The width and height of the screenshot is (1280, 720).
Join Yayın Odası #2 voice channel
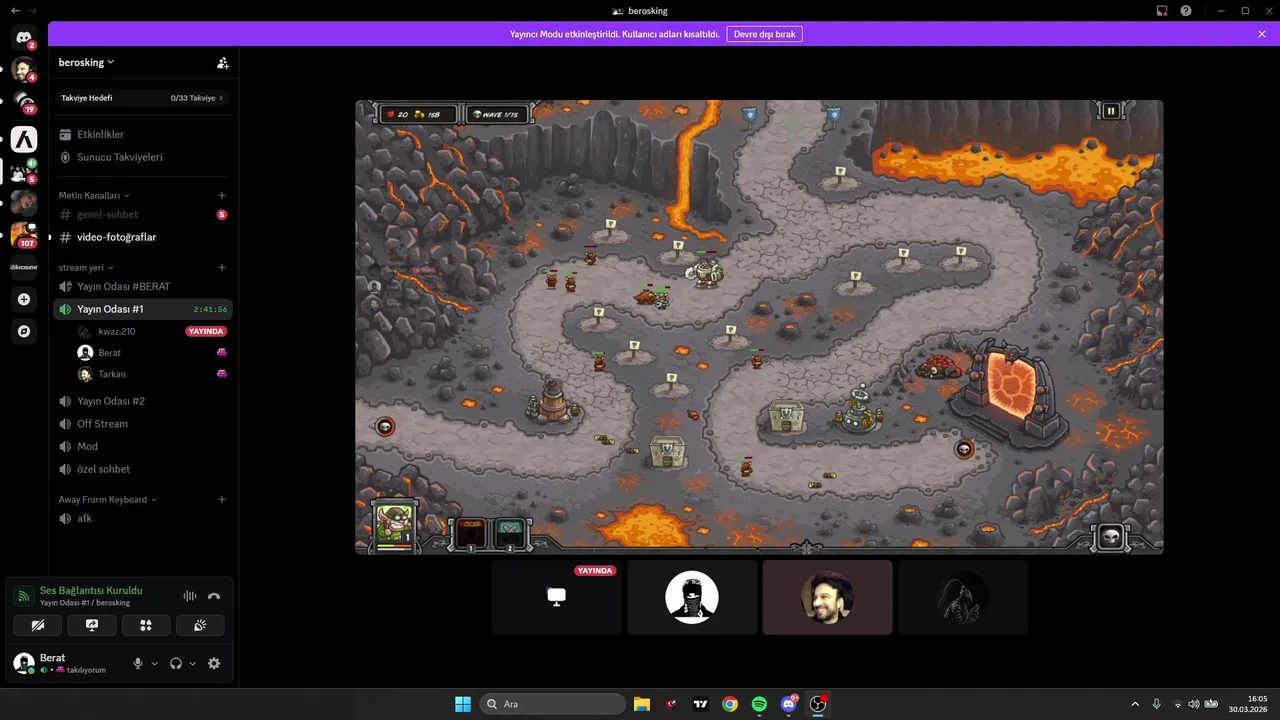coord(143,401)
